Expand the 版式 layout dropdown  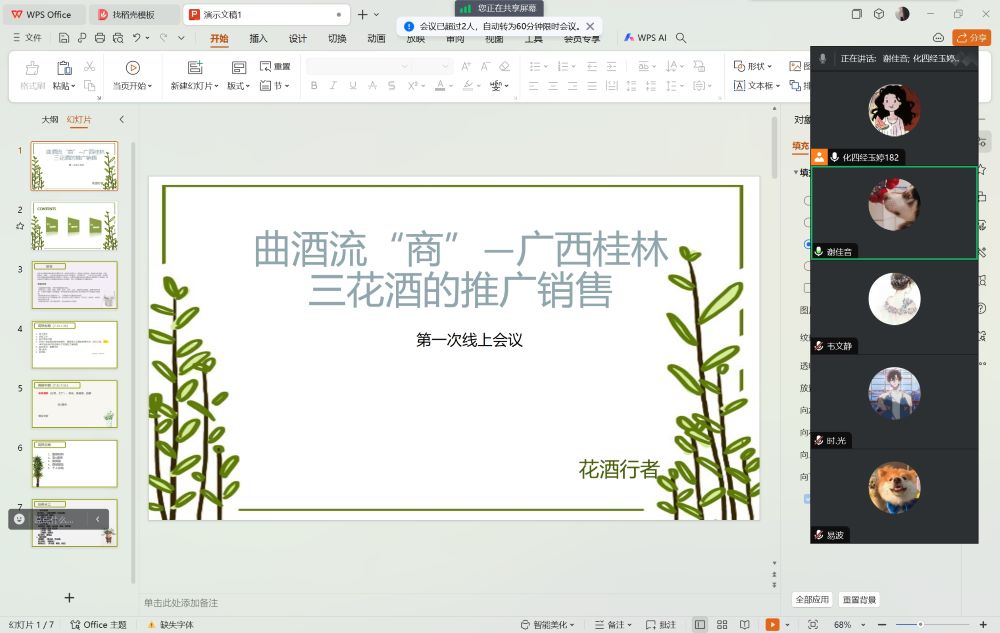(x=238, y=86)
